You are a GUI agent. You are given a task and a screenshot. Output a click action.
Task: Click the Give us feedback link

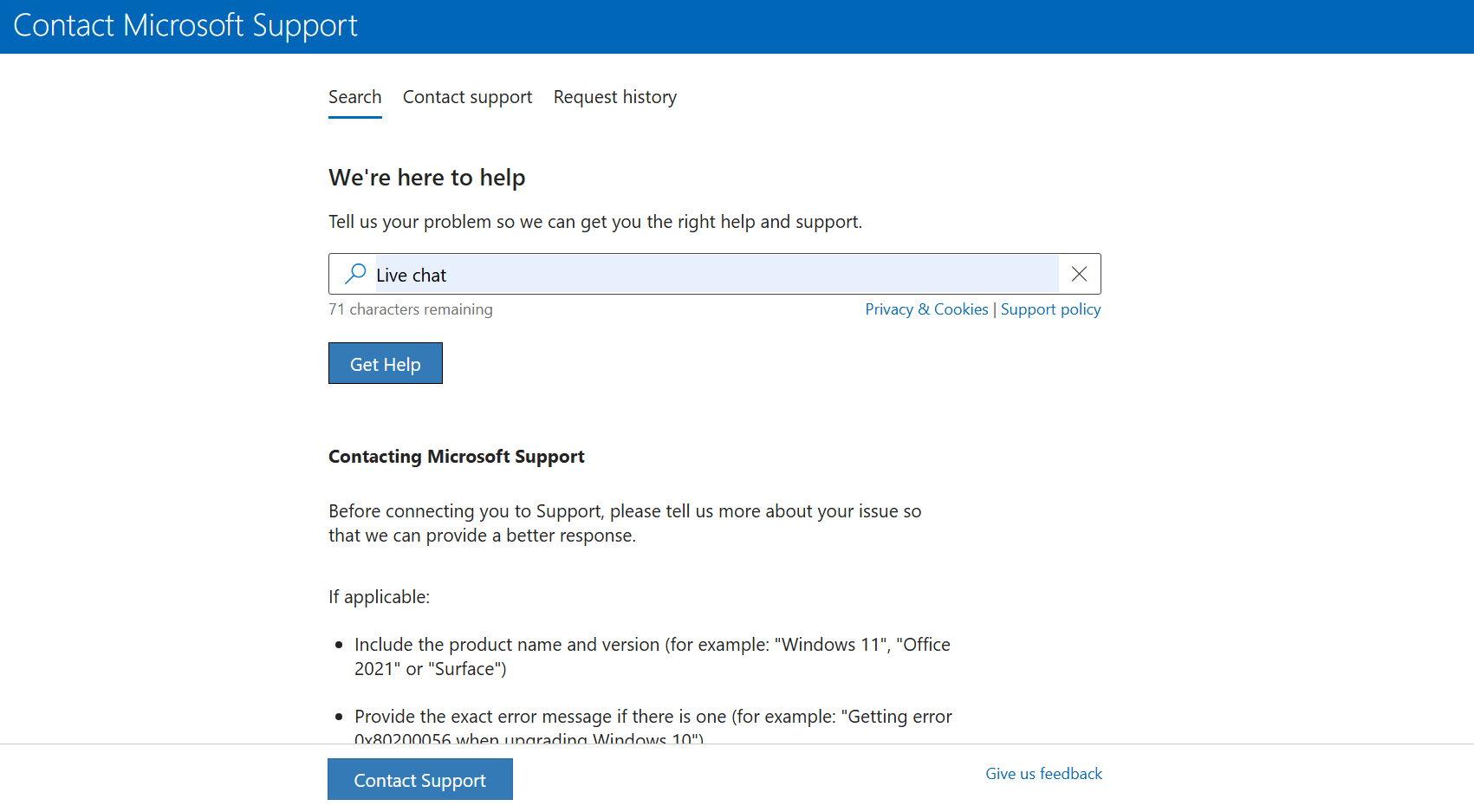(1043, 774)
